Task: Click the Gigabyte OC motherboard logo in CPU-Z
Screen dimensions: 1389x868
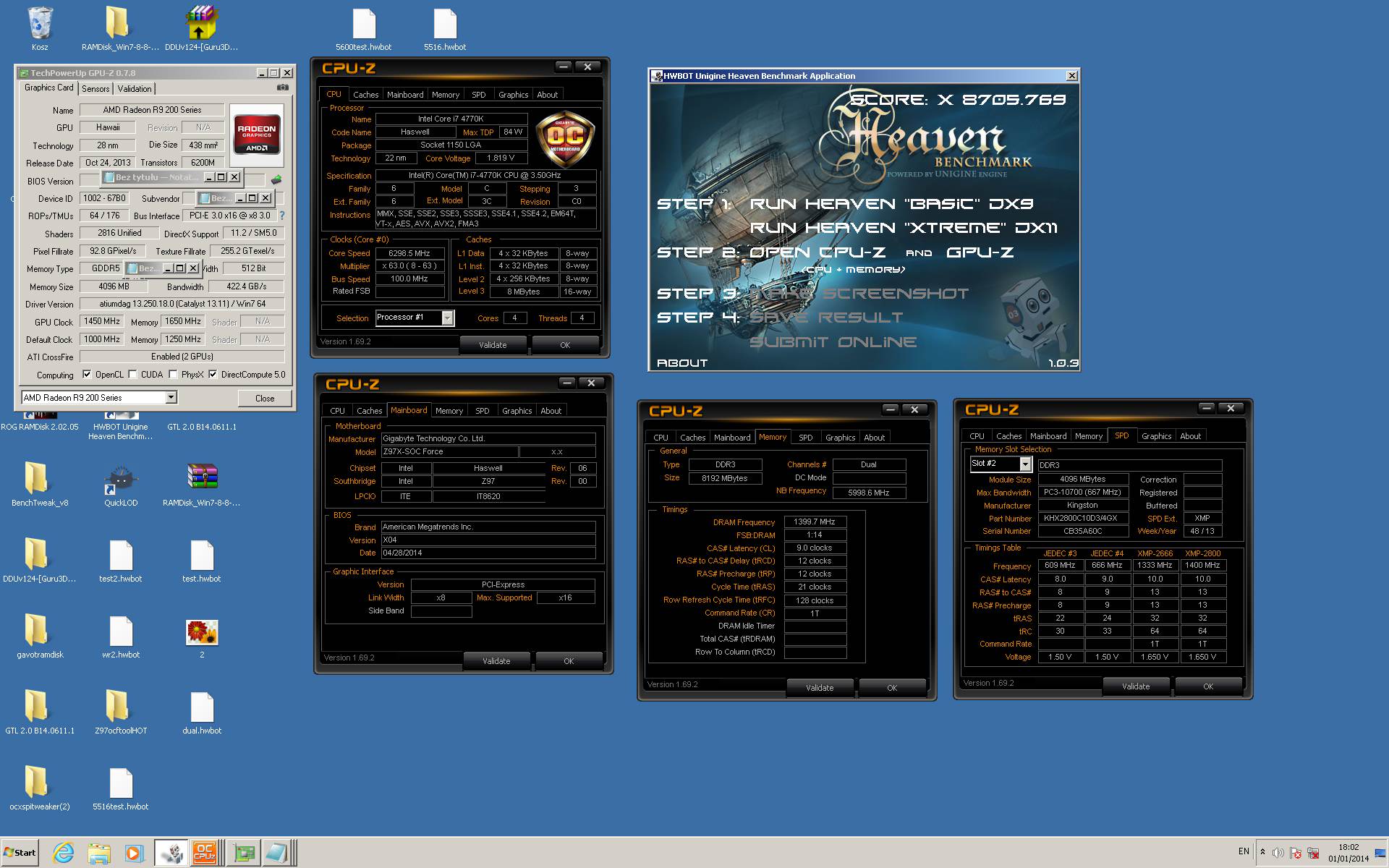Action: coord(564,138)
